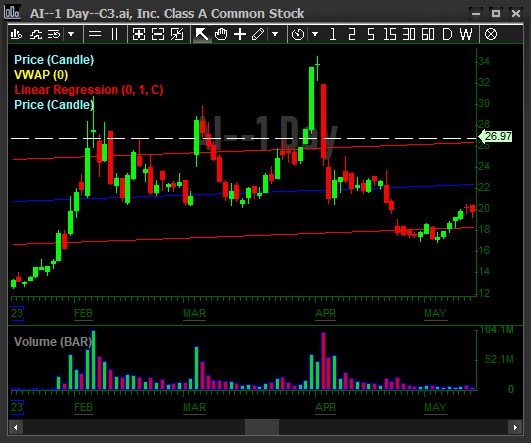Click the 52.1M volume axis label
Viewport: 531px width, 443px height.
point(499,359)
